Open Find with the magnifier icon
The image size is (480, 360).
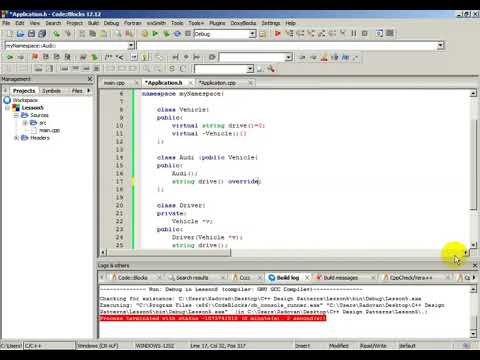pyautogui.click(x=118, y=34)
